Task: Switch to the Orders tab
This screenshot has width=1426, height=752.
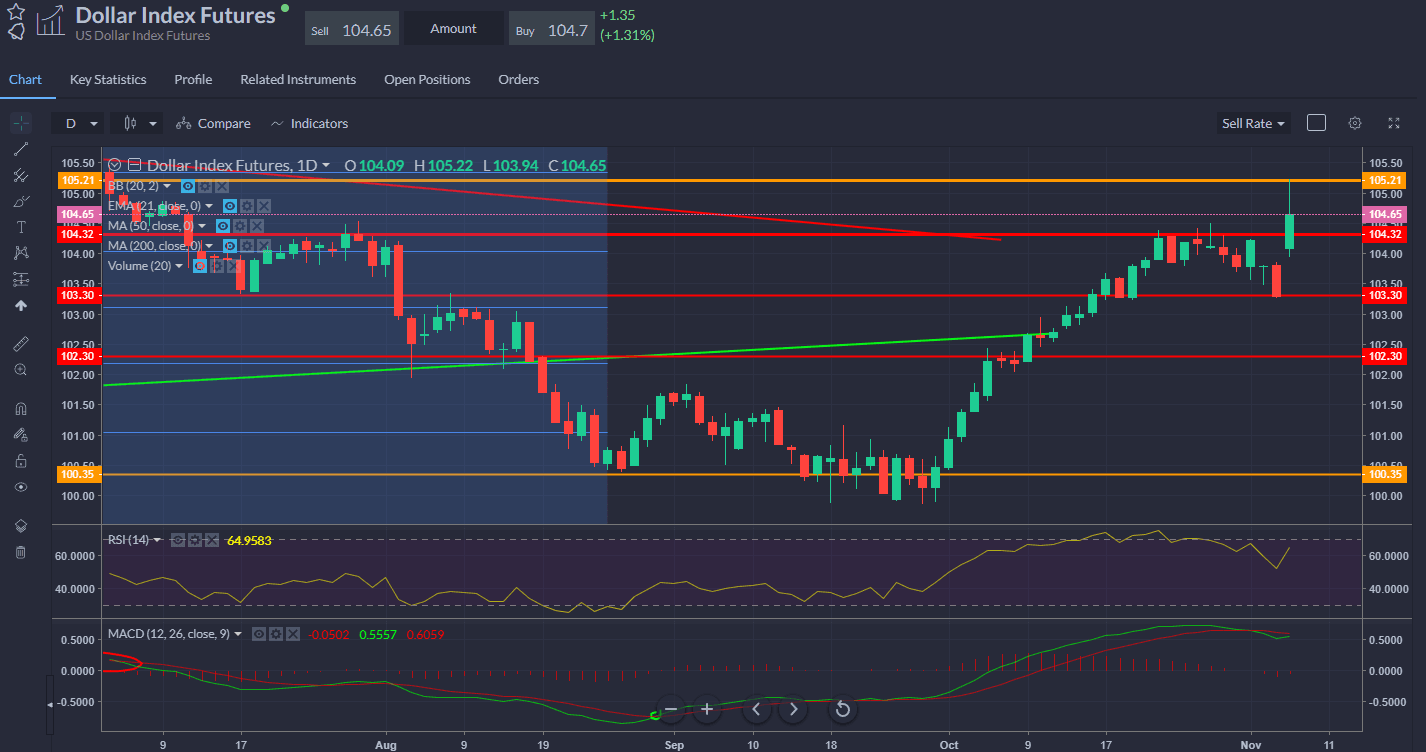Action: 518,79
